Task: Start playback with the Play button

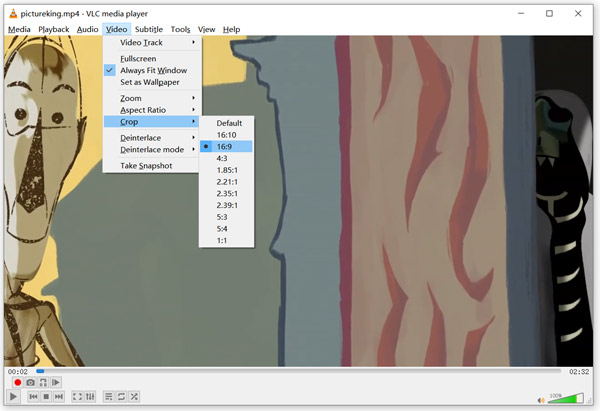Action: coord(13,396)
